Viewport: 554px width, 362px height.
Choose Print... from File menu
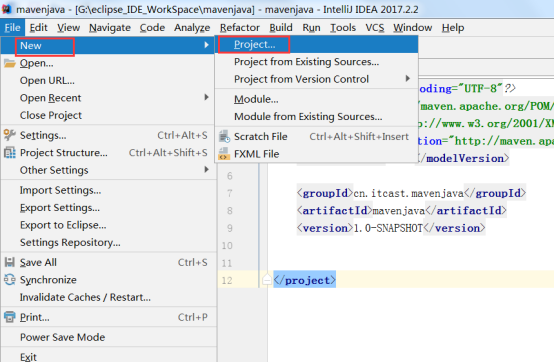[x=107, y=317]
